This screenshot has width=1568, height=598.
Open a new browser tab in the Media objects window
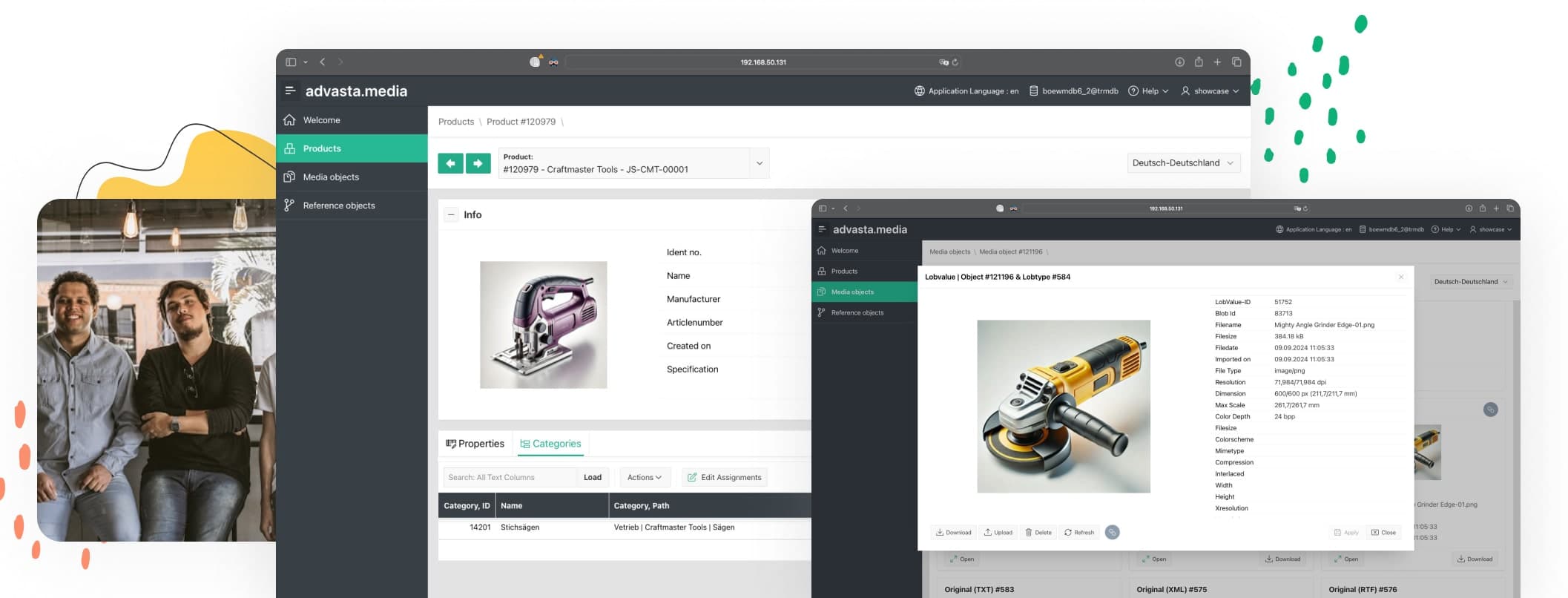[x=1496, y=208]
